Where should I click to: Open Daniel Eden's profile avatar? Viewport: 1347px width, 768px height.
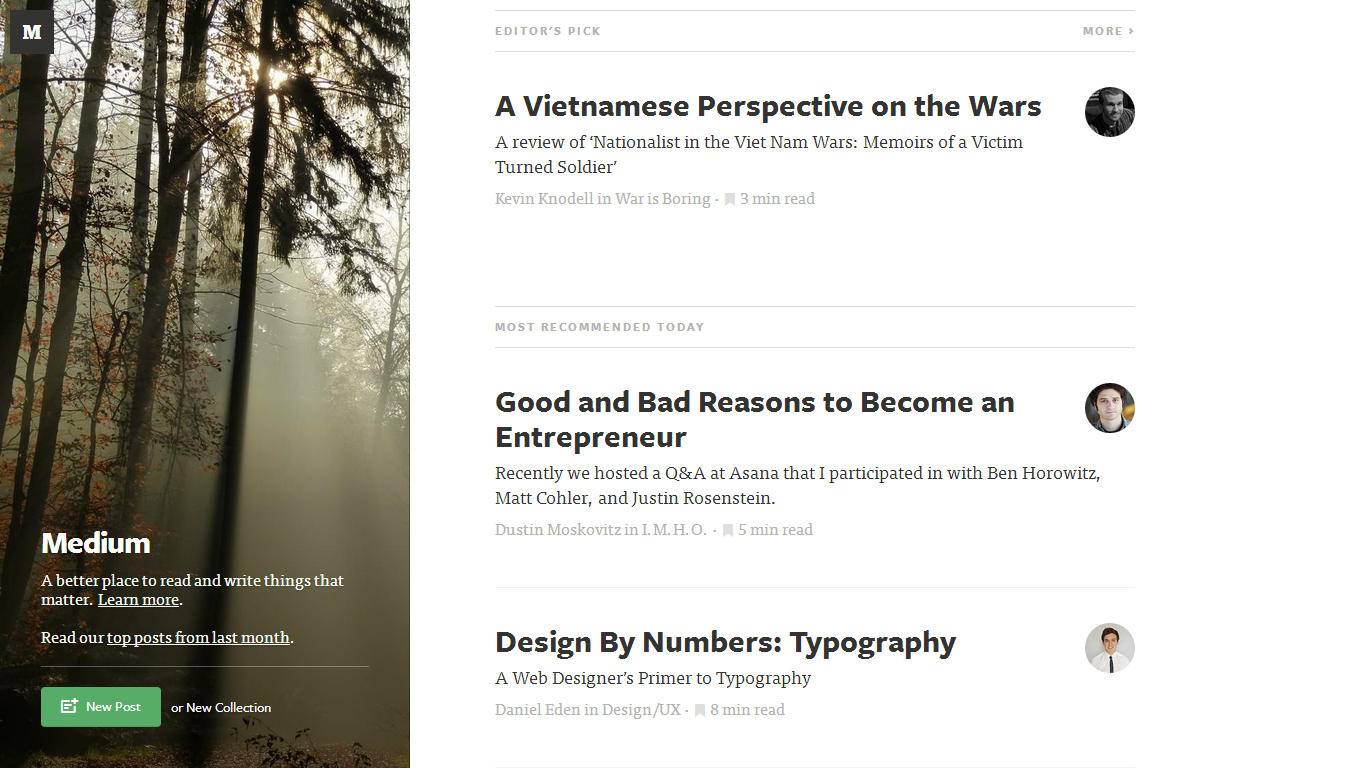[1110, 648]
